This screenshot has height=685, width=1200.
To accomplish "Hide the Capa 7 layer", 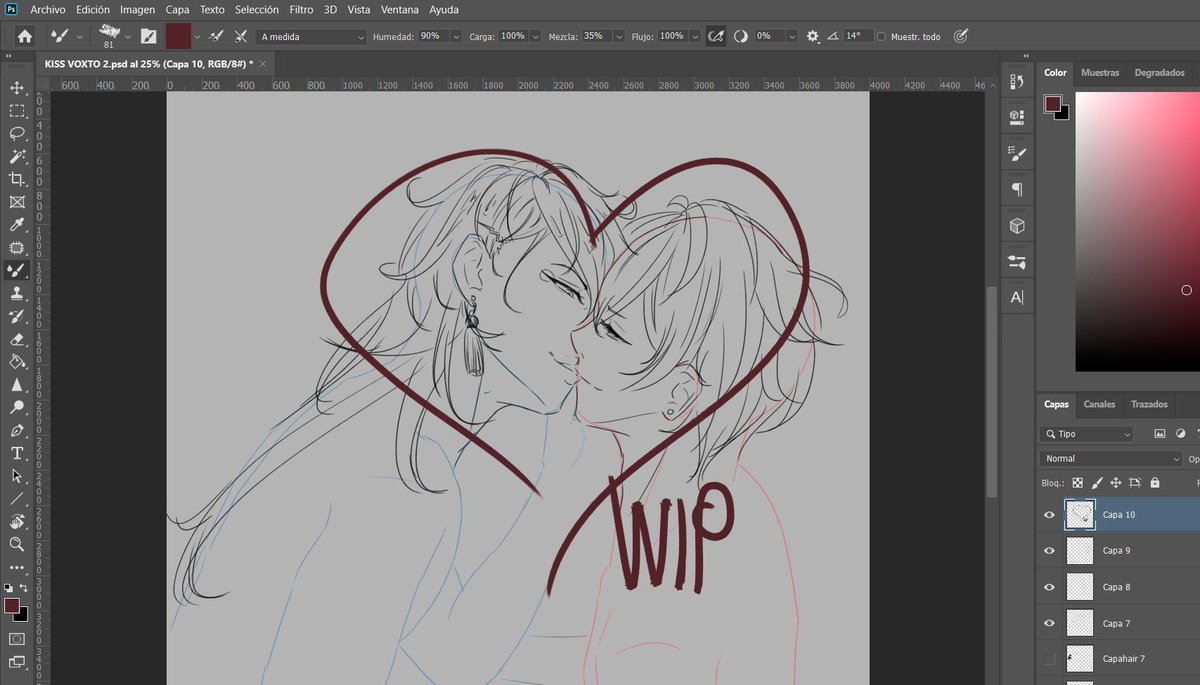I will click(x=1049, y=623).
